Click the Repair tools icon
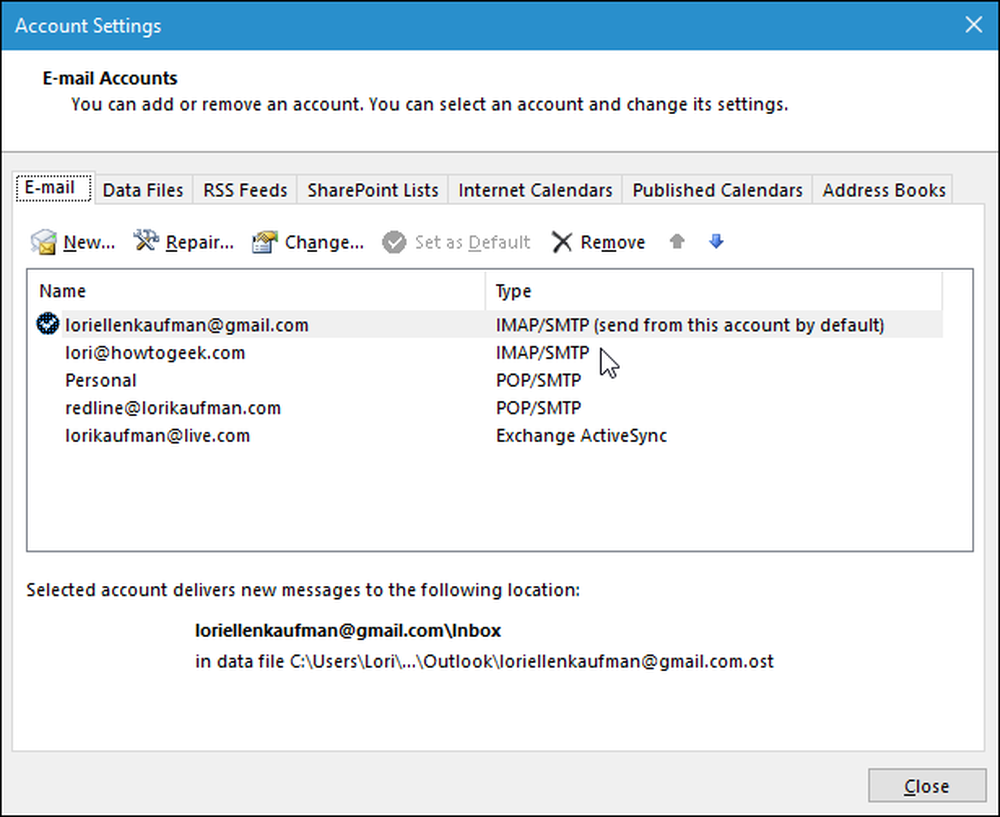 (x=146, y=240)
